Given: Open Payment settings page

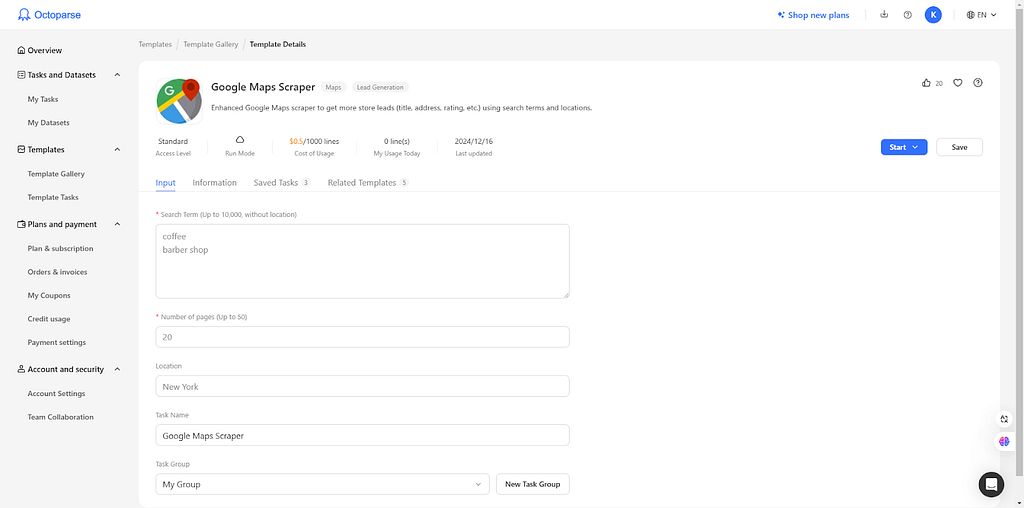Looking at the screenshot, I should click(57, 342).
